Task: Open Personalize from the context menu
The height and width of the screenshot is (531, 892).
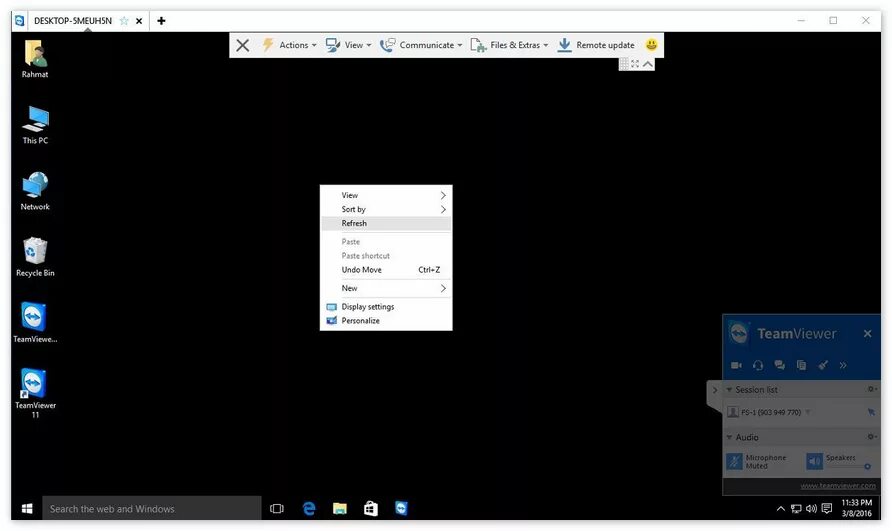Action: pyautogui.click(x=386, y=320)
